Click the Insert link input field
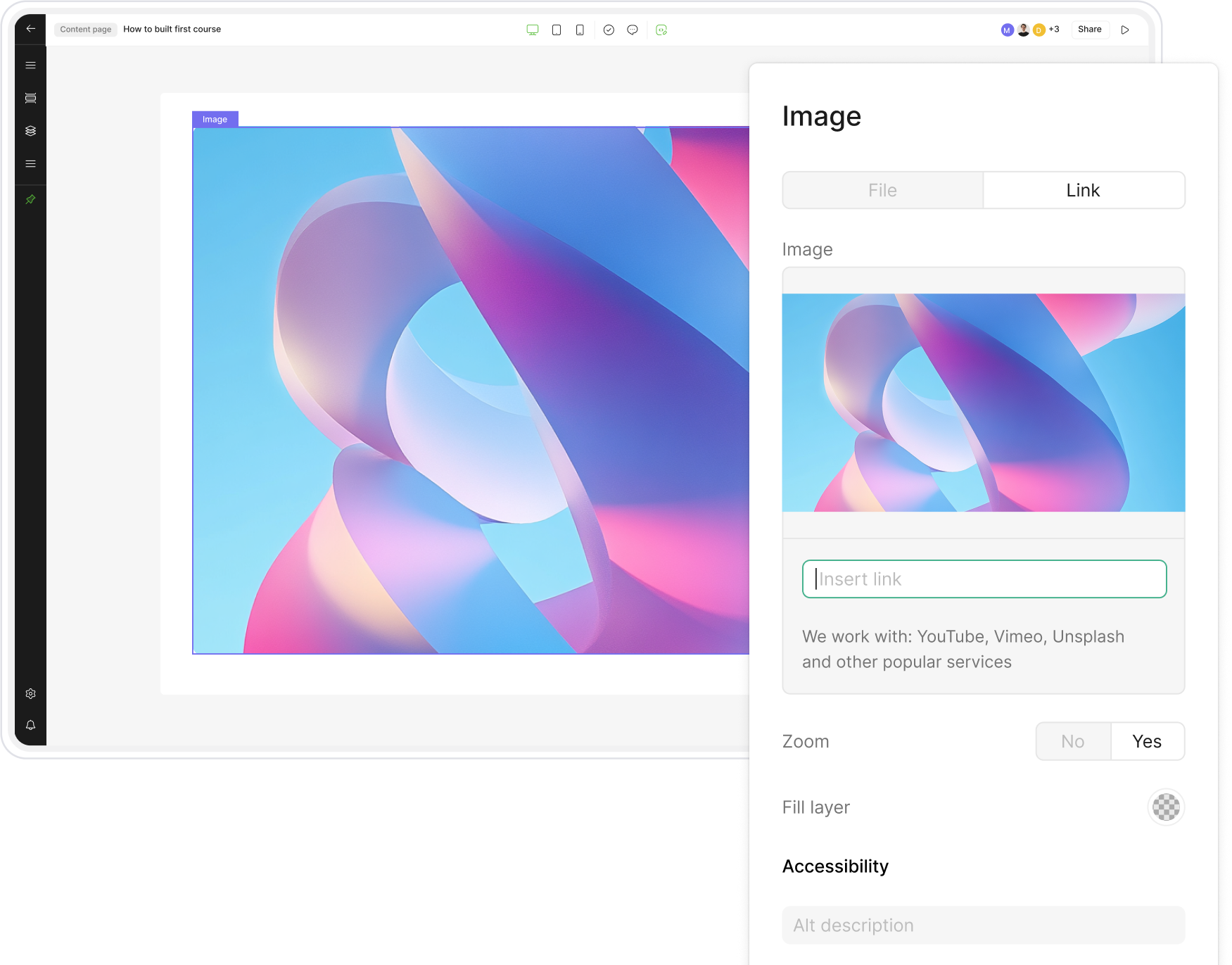This screenshot has width=1232, height=965. [984, 579]
